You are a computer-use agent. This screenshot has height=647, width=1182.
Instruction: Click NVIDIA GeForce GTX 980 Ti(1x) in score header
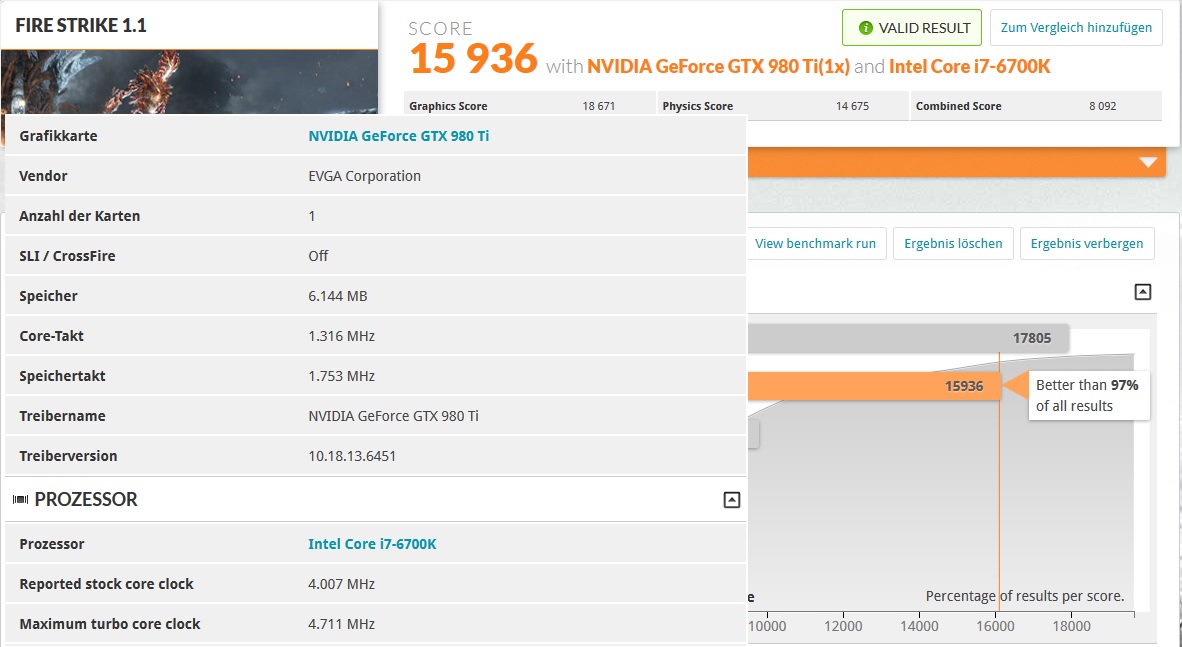click(x=718, y=66)
